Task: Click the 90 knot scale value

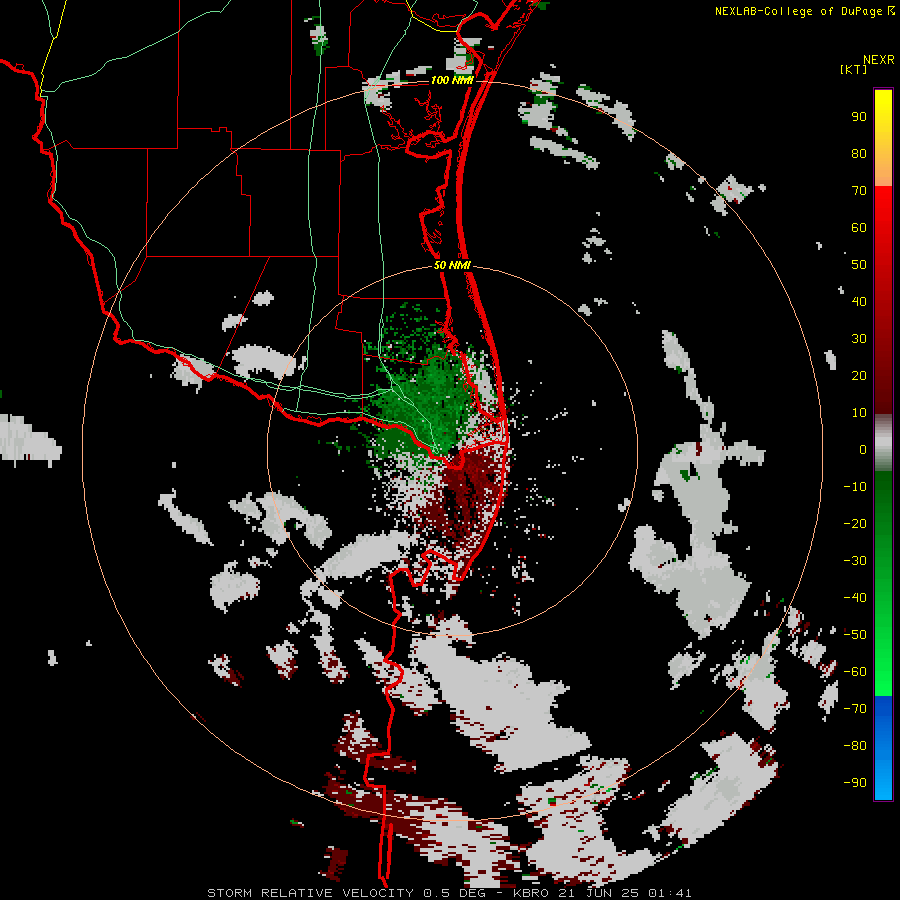Action: point(859,117)
